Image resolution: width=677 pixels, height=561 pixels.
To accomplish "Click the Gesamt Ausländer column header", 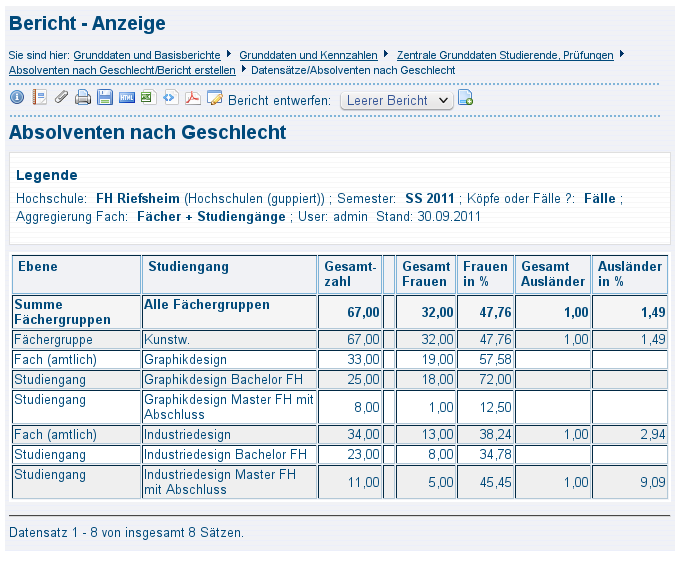I will tap(553, 274).
